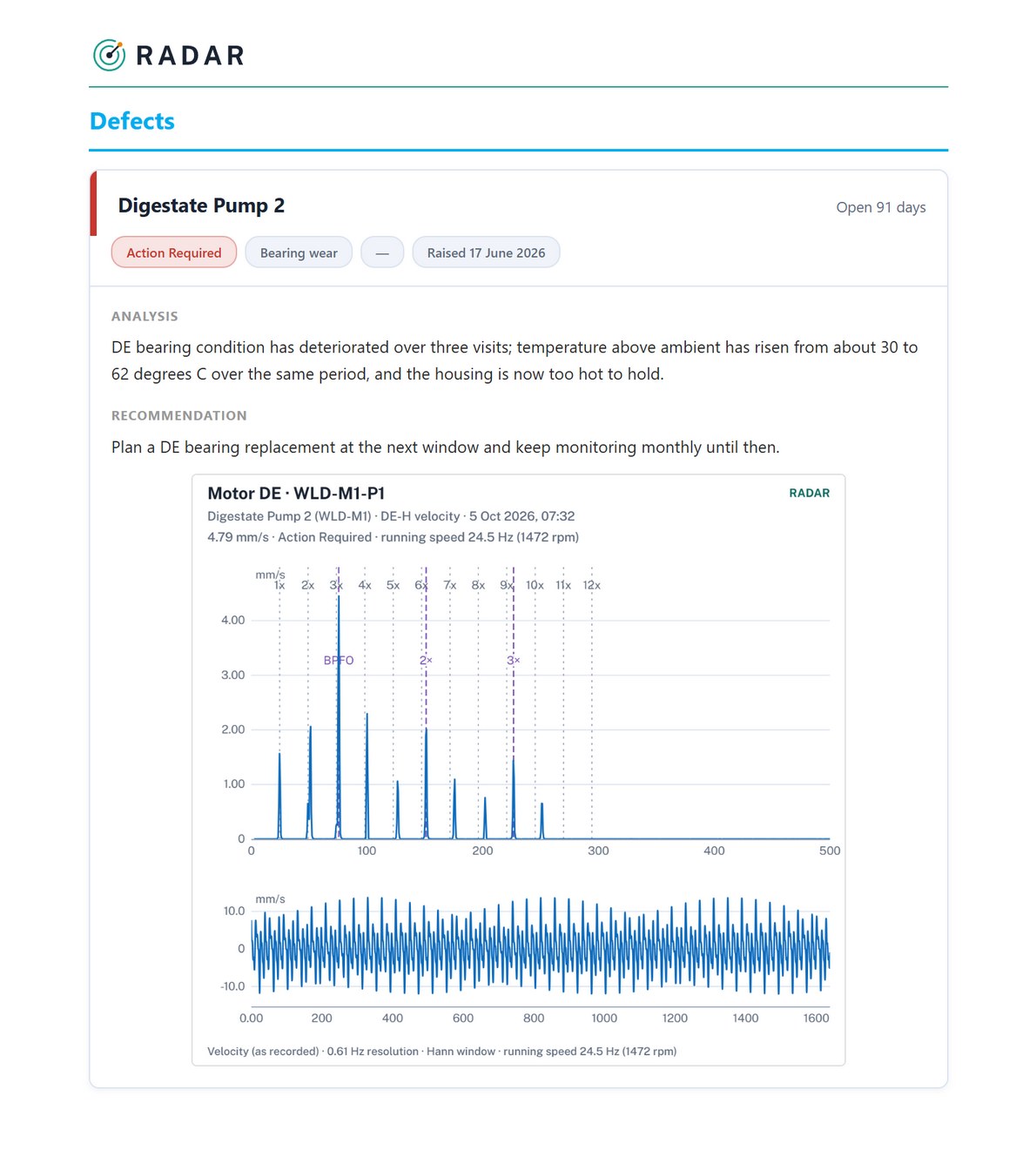Click the -10.0 tick on waveform axis
This screenshot has width=1036, height=1150.
[x=232, y=986]
